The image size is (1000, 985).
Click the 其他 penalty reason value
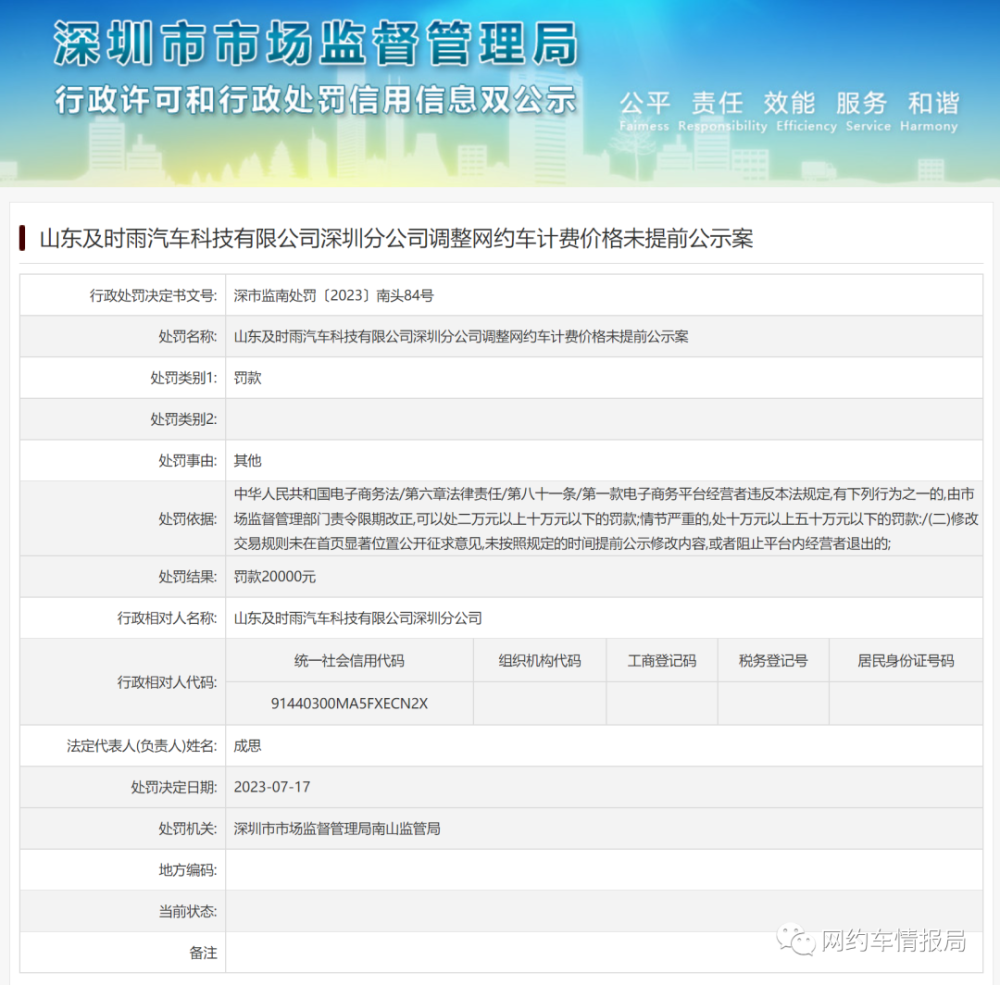point(247,461)
